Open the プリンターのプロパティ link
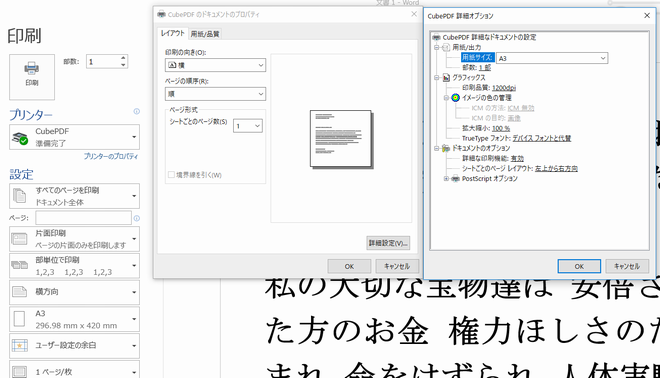The image size is (660, 378). tap(111, 156)
